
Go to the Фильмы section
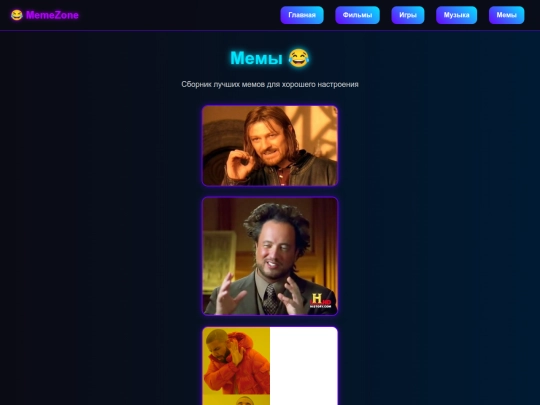click(x=357, y=15)
